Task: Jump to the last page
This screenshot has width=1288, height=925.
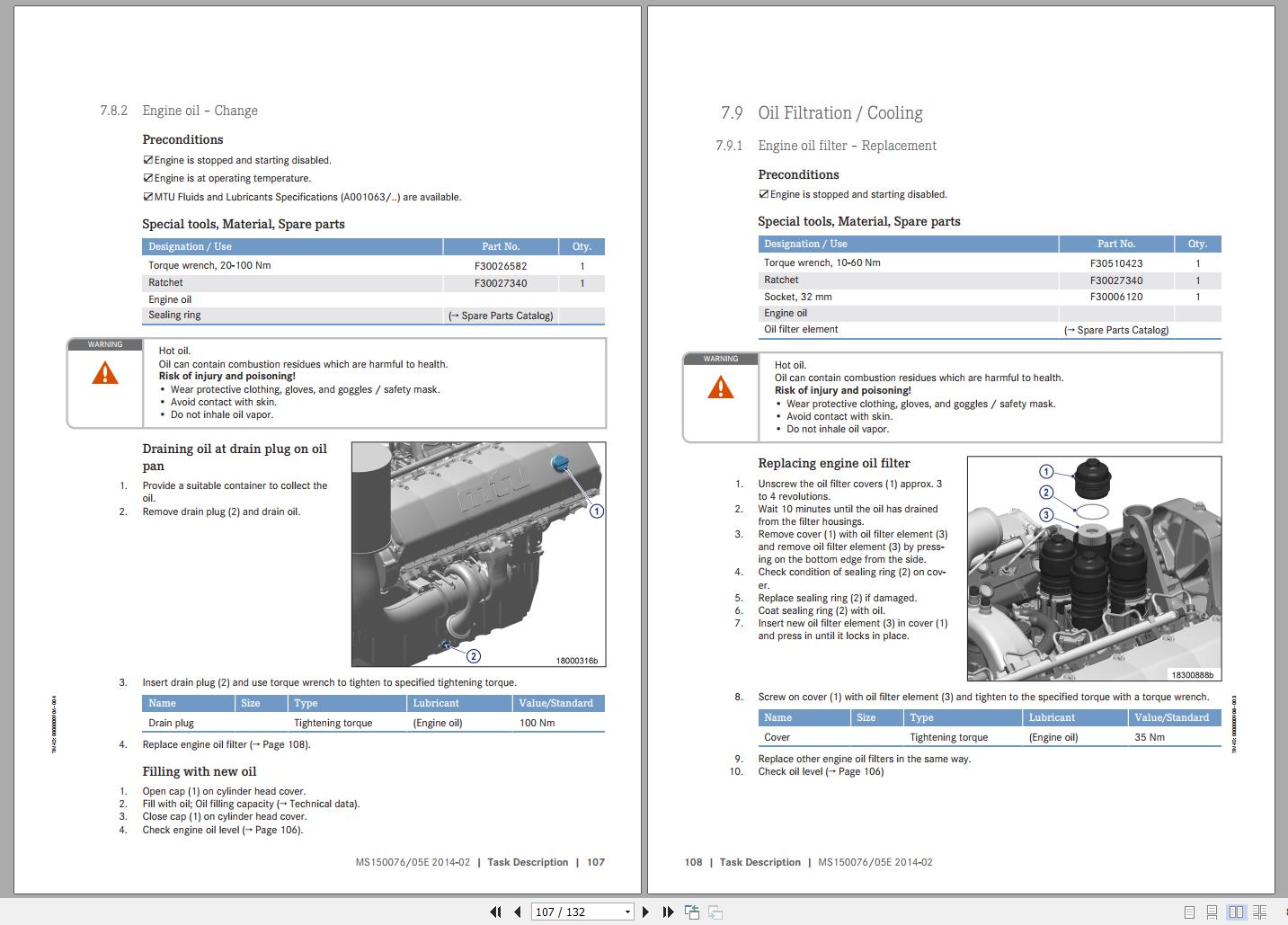Action: (x=668, y=912)
